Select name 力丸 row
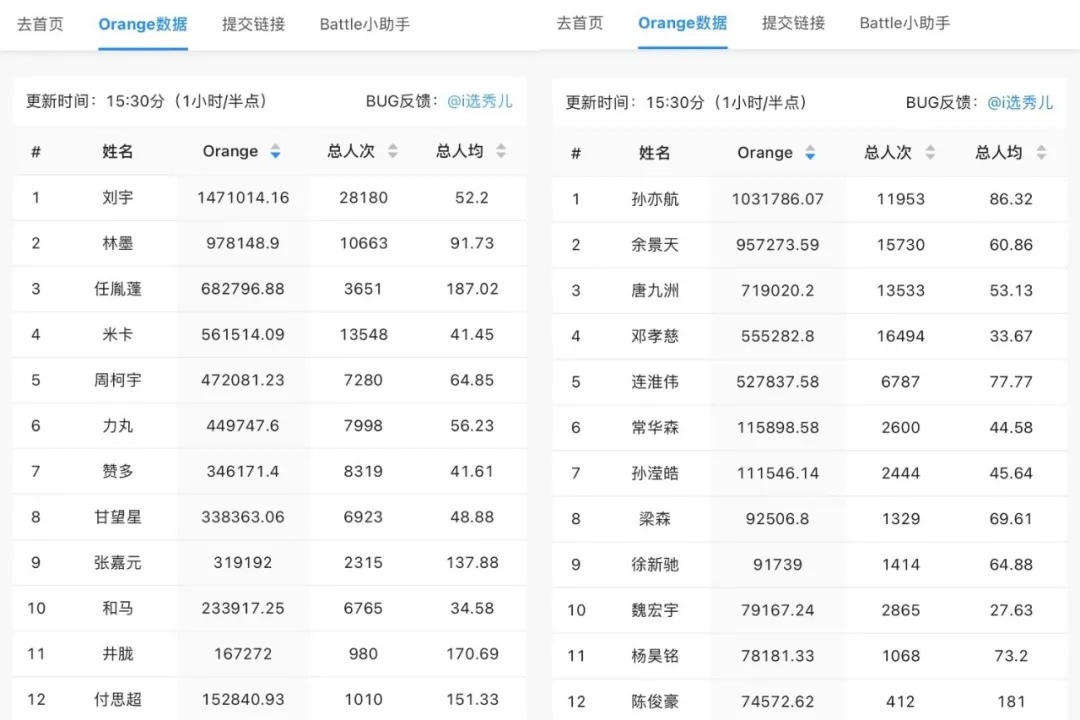This screenshot has width=1080, height=720. point(118,426)
